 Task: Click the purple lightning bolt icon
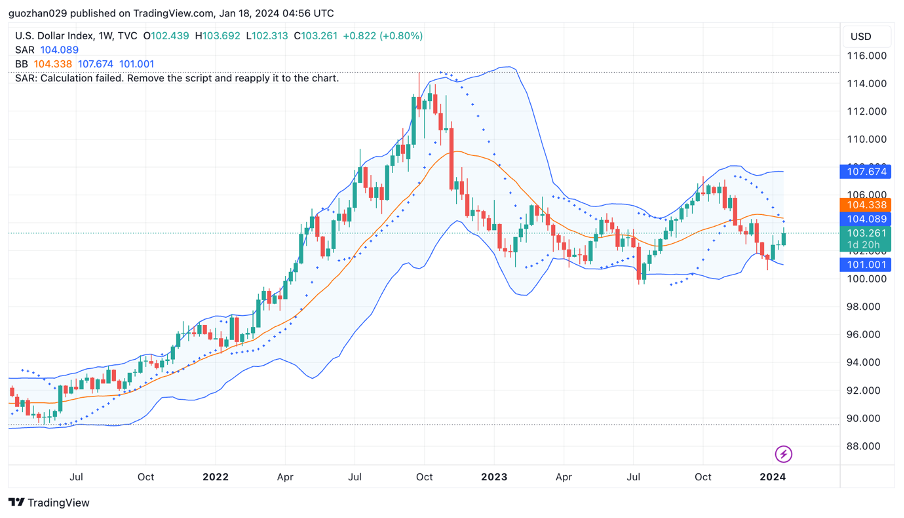click(784, 454)
